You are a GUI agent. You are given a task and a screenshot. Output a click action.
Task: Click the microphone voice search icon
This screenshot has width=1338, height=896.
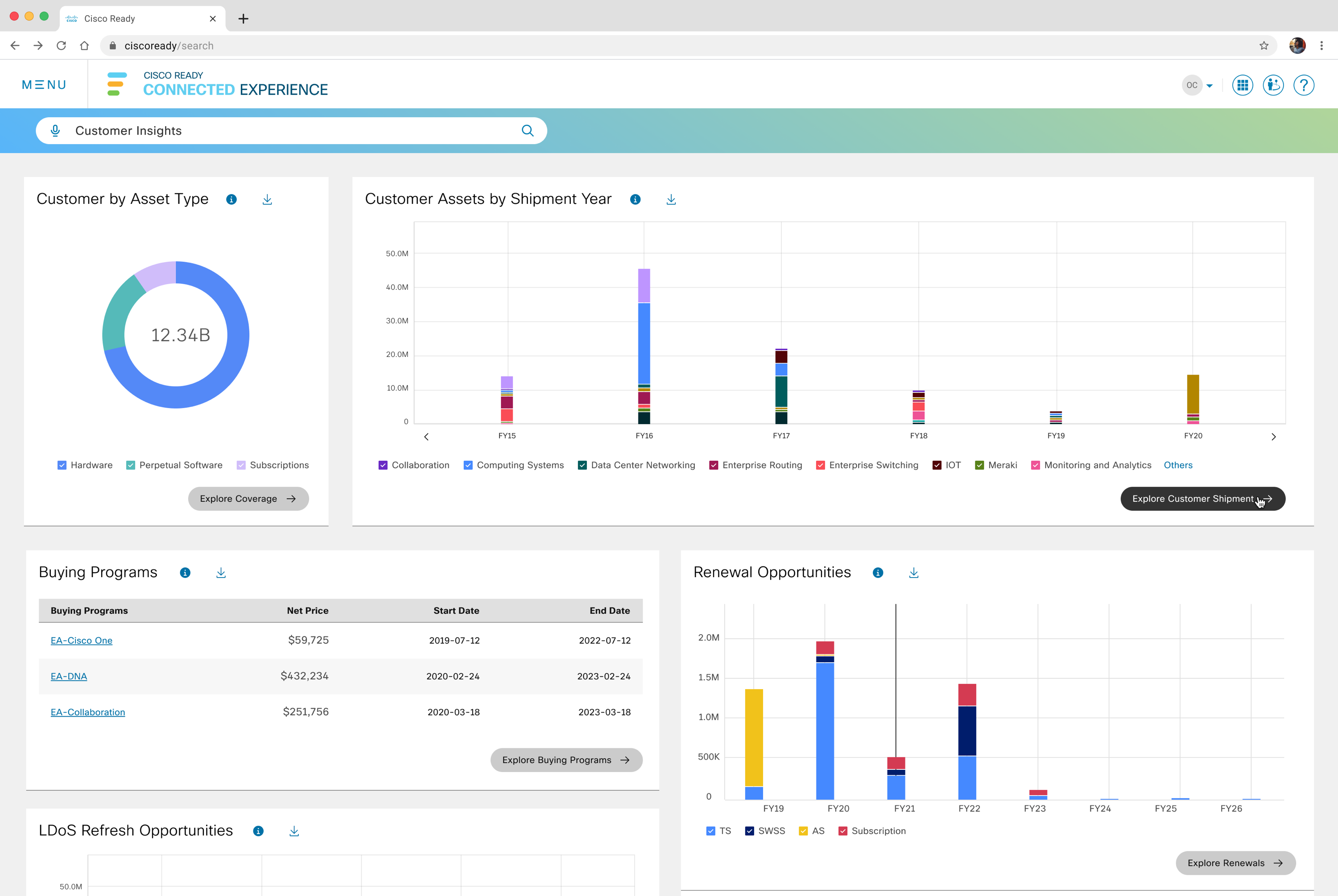coord(55,131)
